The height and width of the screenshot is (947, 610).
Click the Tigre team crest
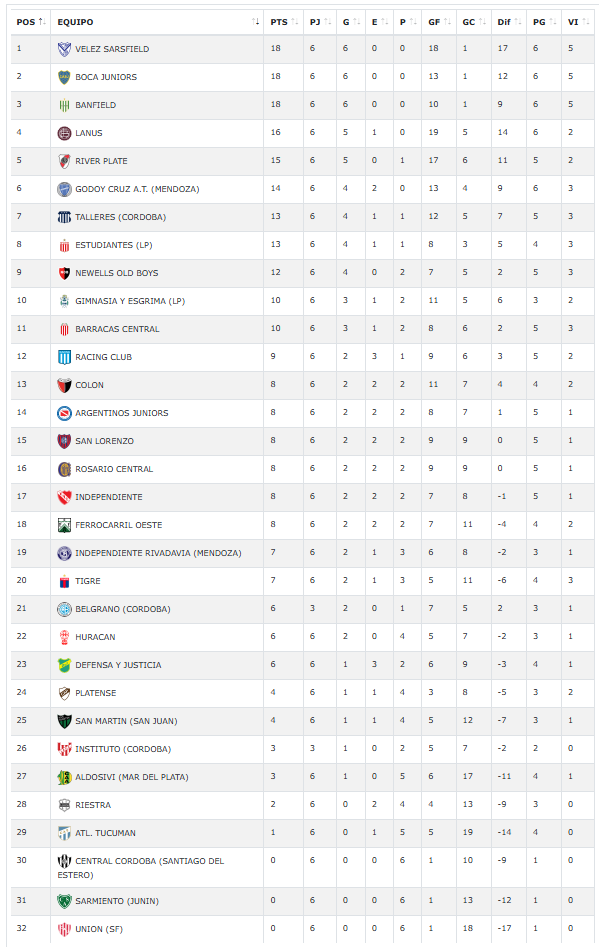click(x=64, y=581)
